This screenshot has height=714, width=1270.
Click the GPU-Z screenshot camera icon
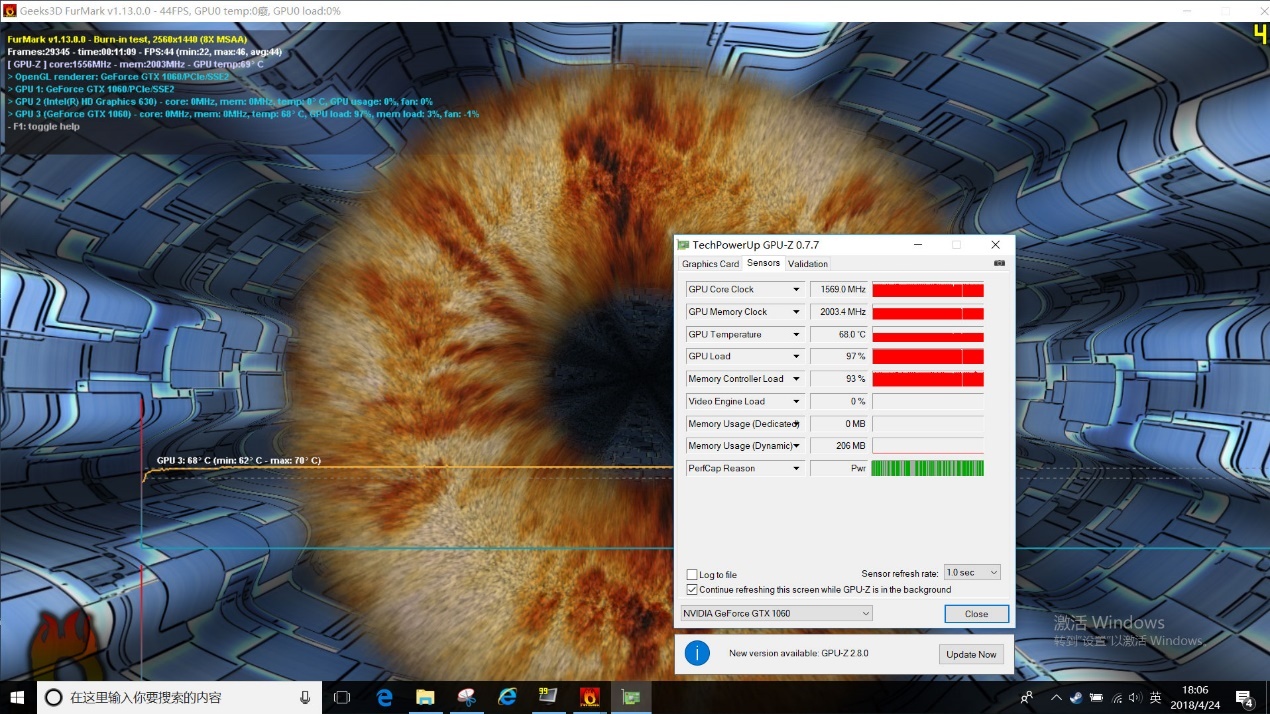coord(999,263)
